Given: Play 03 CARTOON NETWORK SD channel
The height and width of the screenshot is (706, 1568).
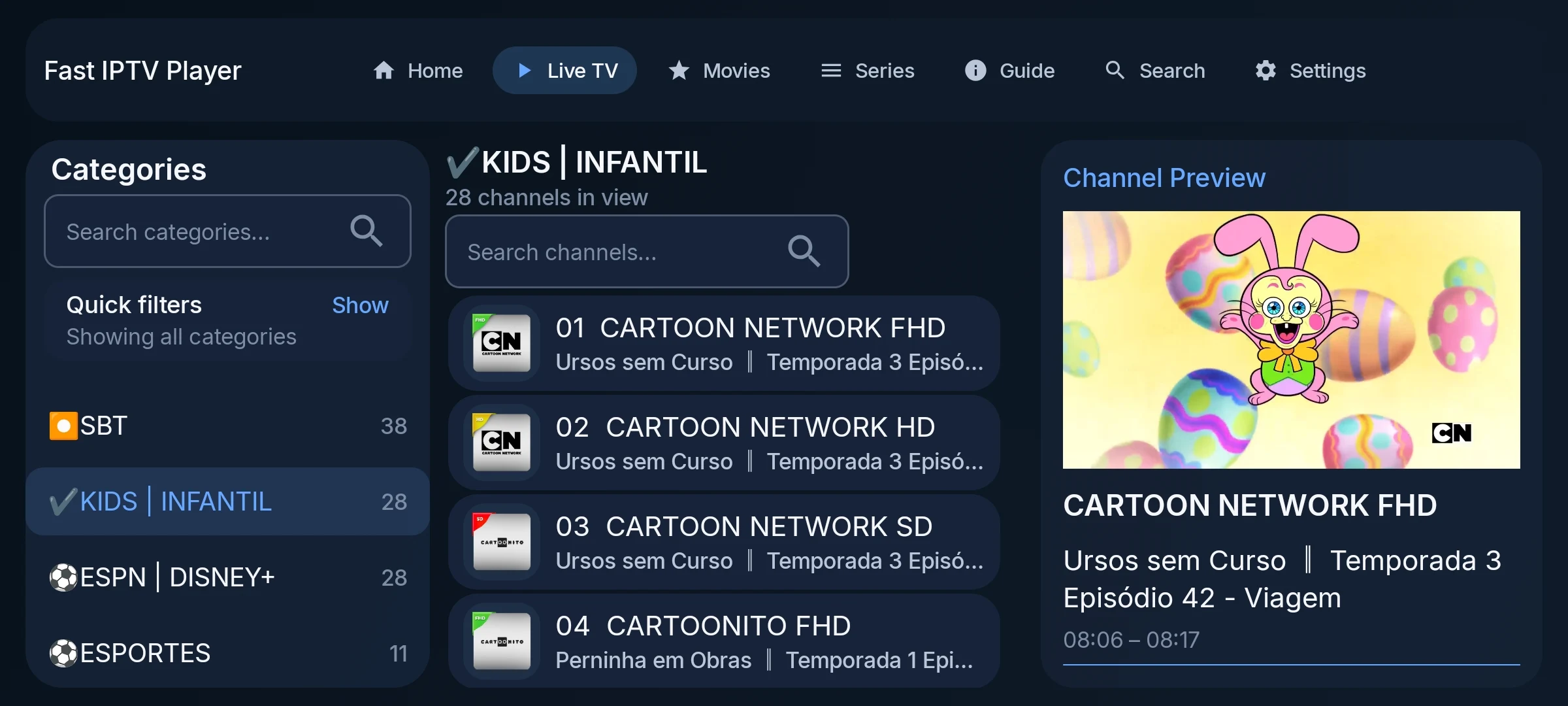Looking at the screenshot, I should click(x=724, y=542).
